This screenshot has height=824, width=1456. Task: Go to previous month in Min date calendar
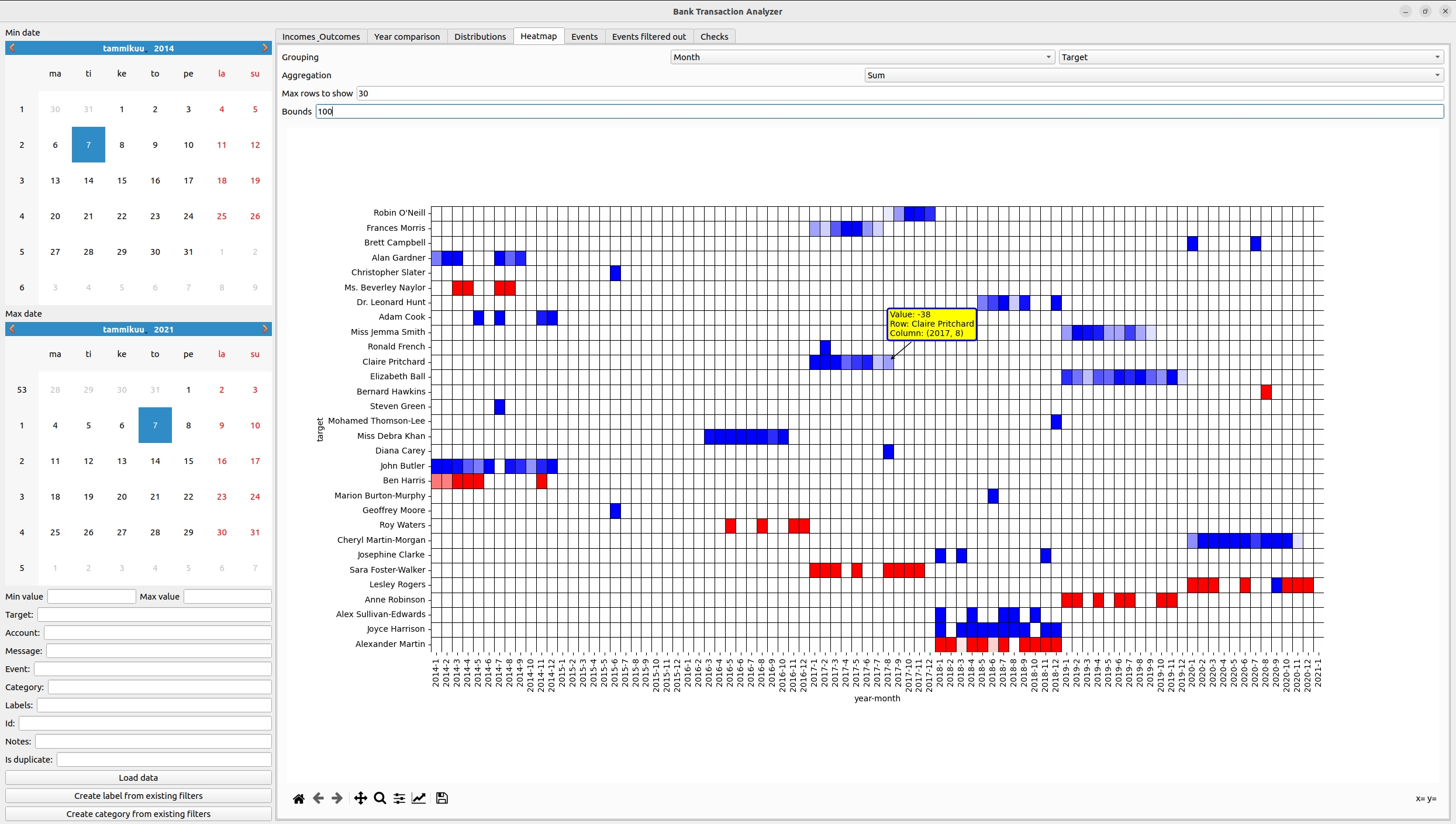coord(12,48)
